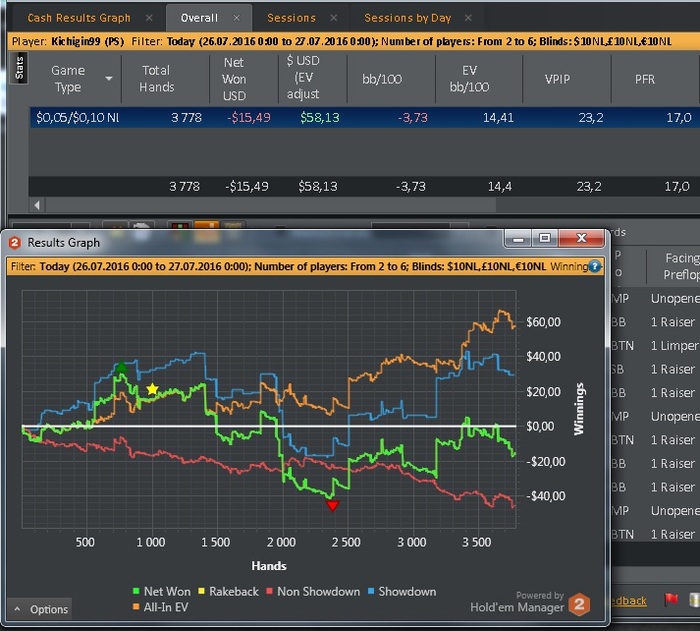
Task: Open the Sessions by Day tab
Action: (408, 18)
